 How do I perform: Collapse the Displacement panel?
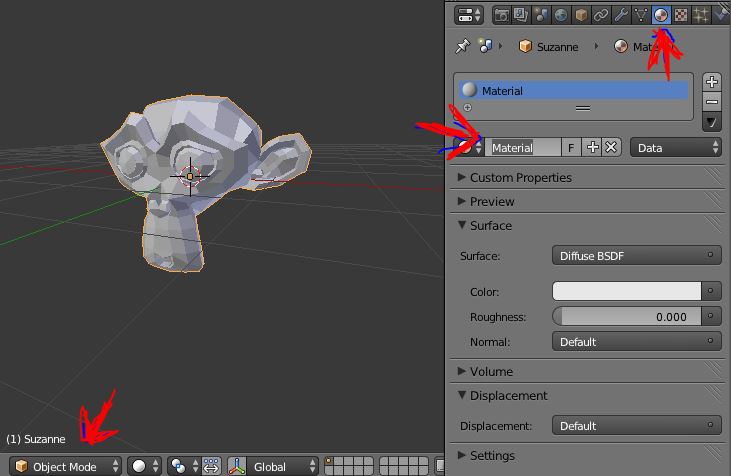503,395
